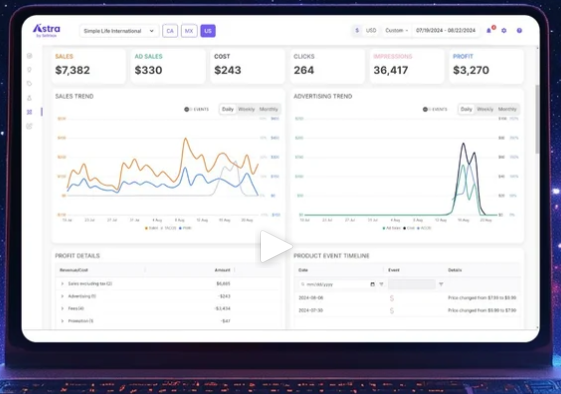Click the tag icon in sidebar
This screenshot has width=561, height=394.
(x=29, y=83)
